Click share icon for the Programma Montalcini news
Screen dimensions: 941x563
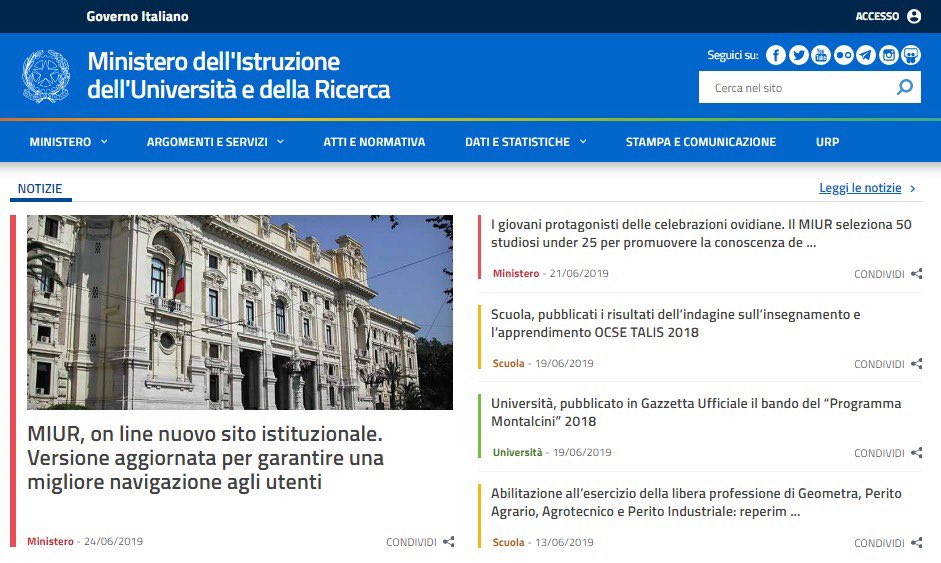916,453
